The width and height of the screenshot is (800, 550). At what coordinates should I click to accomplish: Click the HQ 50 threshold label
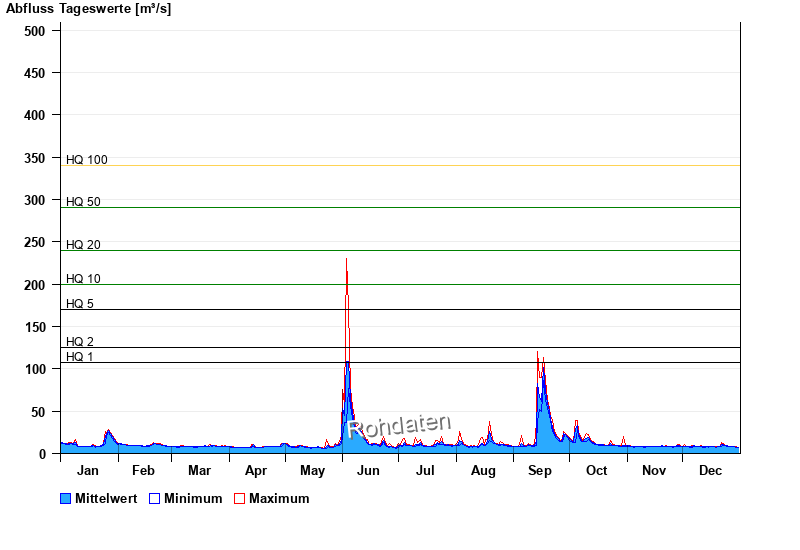pyautogui.click(x=83, y=202)
